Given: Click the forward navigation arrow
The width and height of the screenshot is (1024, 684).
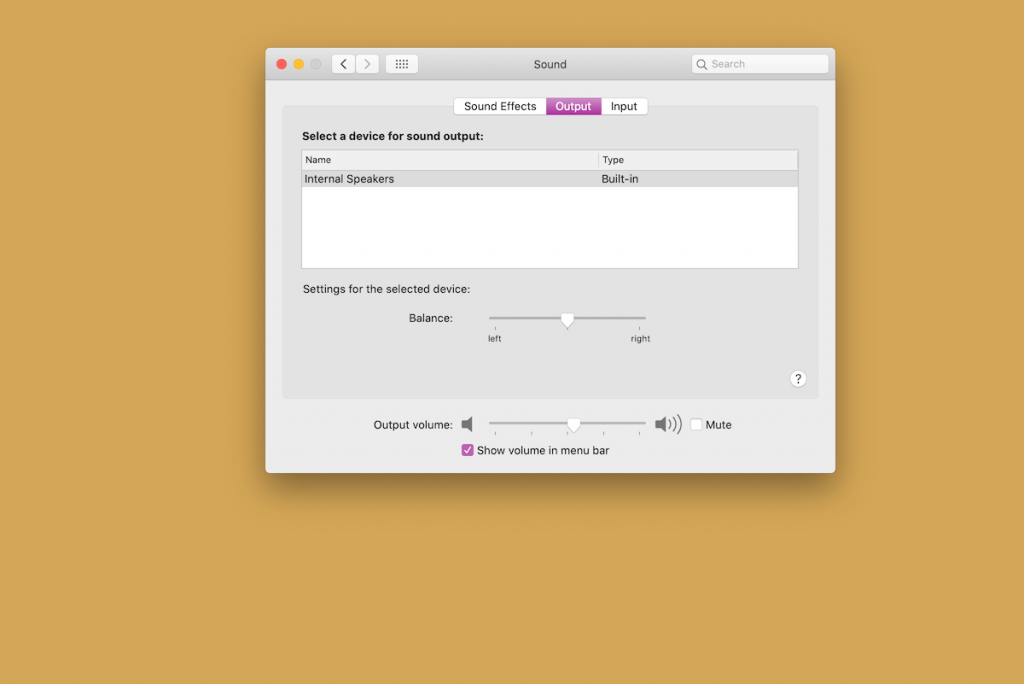Looking at the screenshot, I should pos(367,63).
